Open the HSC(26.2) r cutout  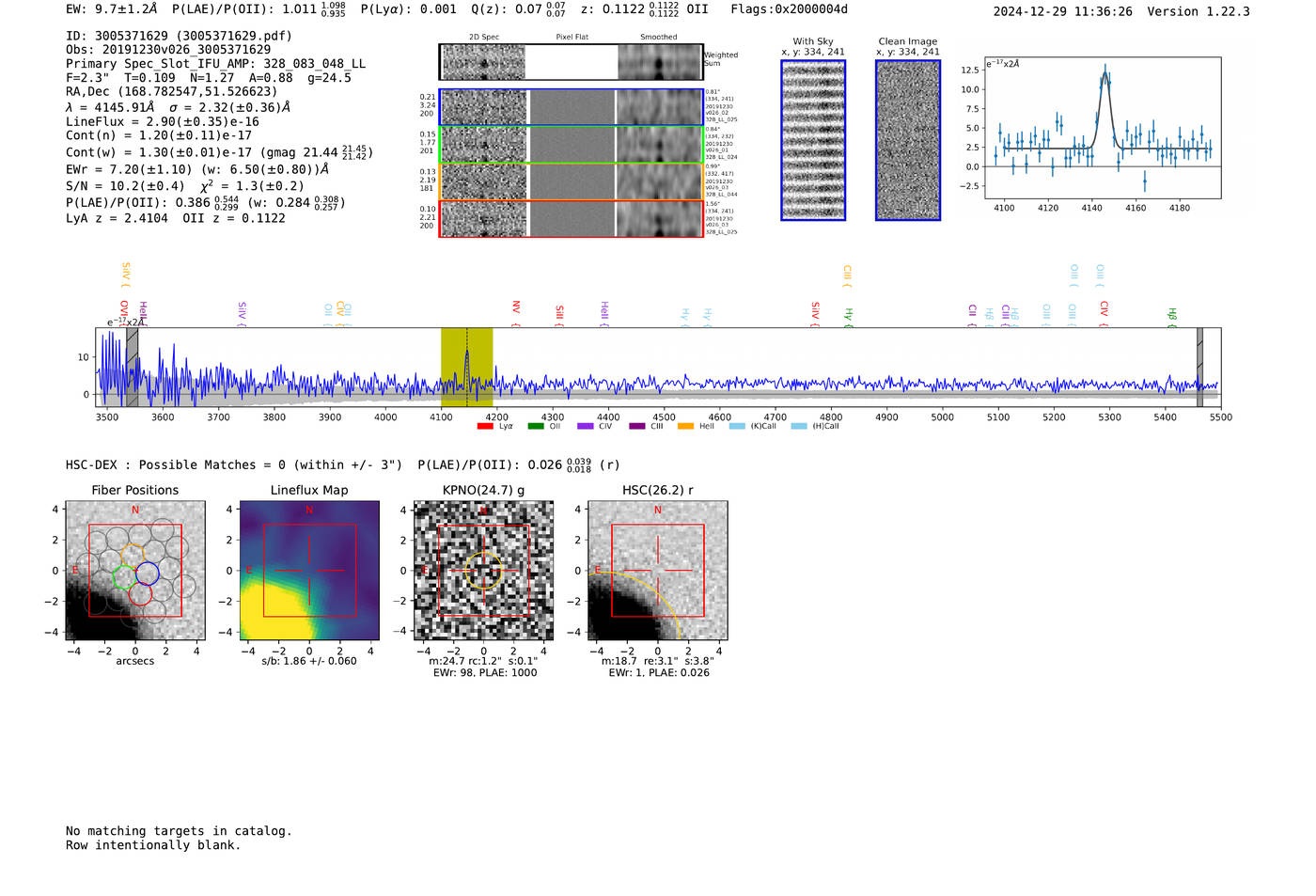pyautogui.click(x=657, y=571)
